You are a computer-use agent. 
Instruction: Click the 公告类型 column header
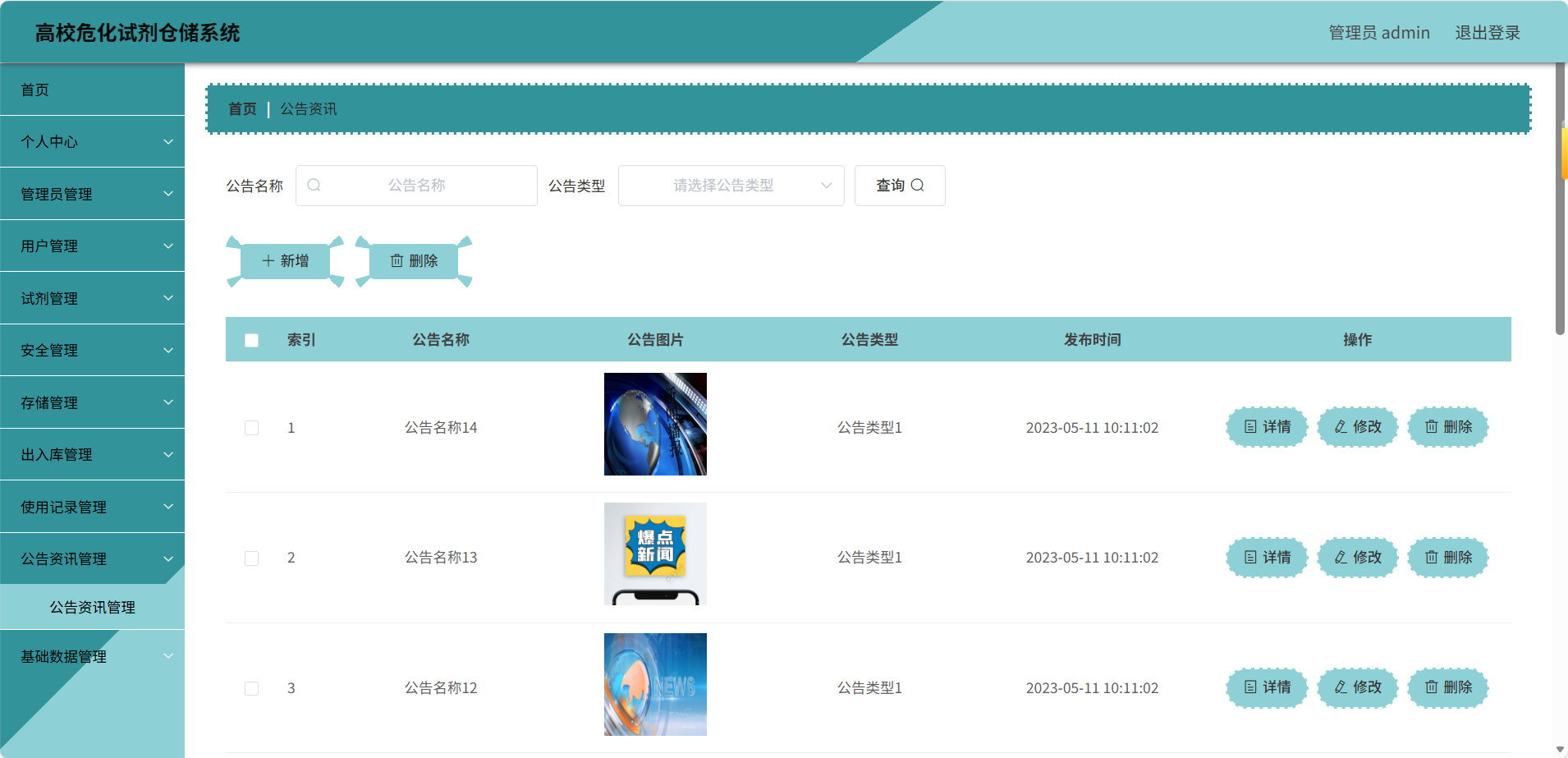(869, 340)
